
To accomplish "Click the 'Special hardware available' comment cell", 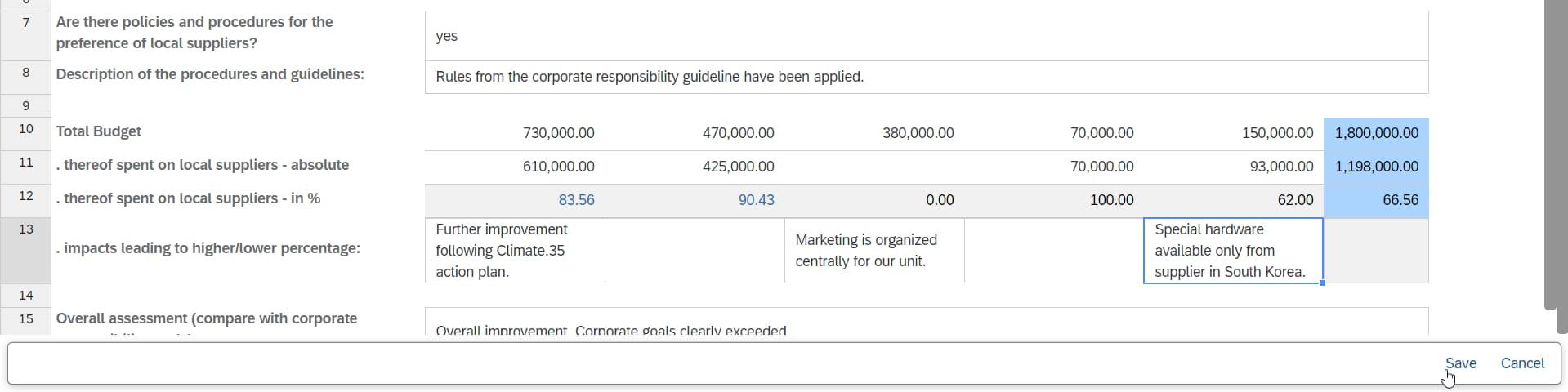I will point(1232,251).
